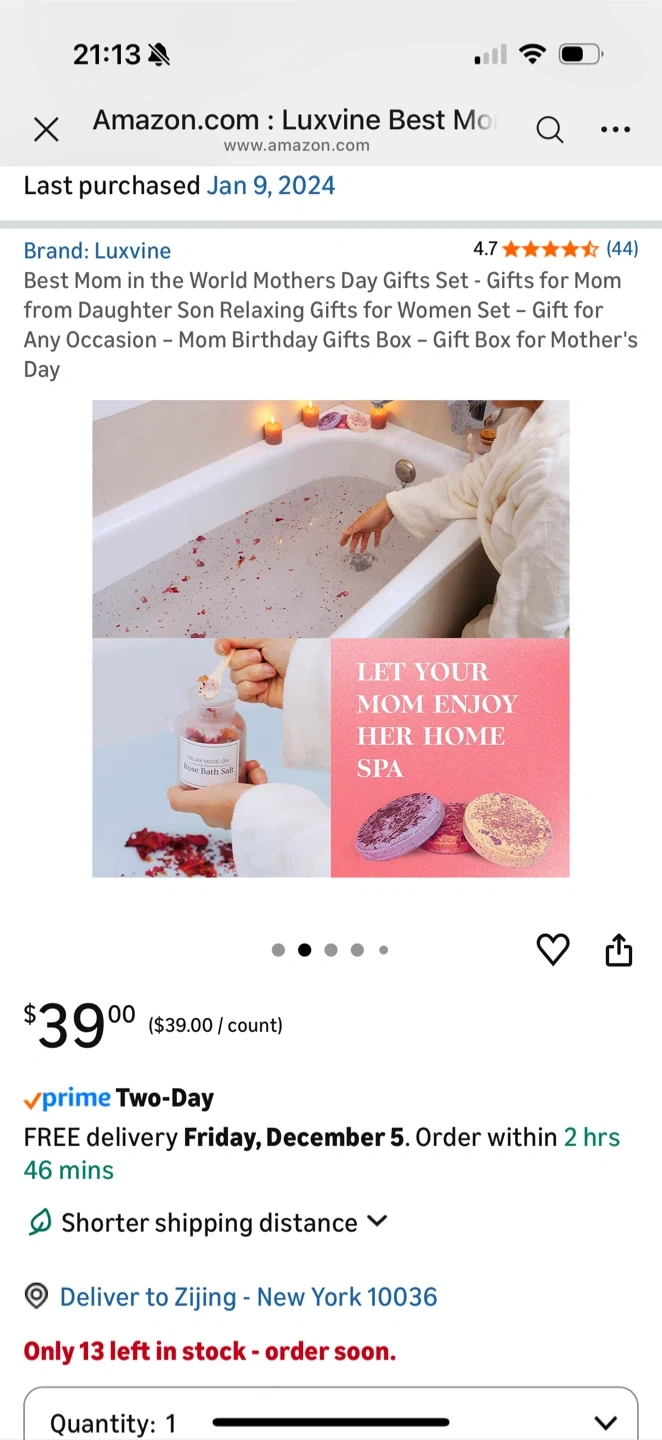Select the third image carousel dot
Screen dimensions: 662x1440
tap(331, 950)
